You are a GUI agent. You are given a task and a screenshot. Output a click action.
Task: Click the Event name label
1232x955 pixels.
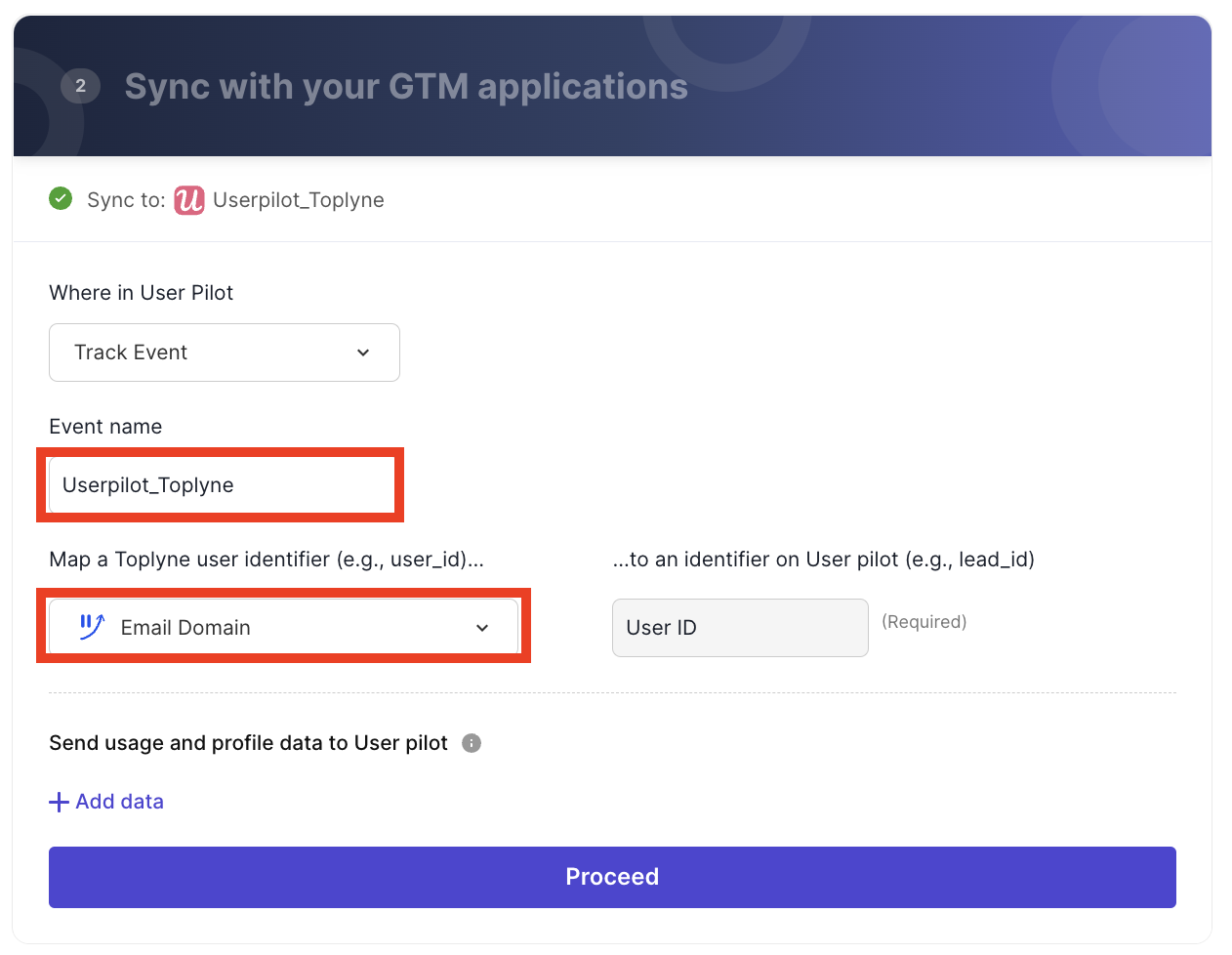[x=105, y=427]
